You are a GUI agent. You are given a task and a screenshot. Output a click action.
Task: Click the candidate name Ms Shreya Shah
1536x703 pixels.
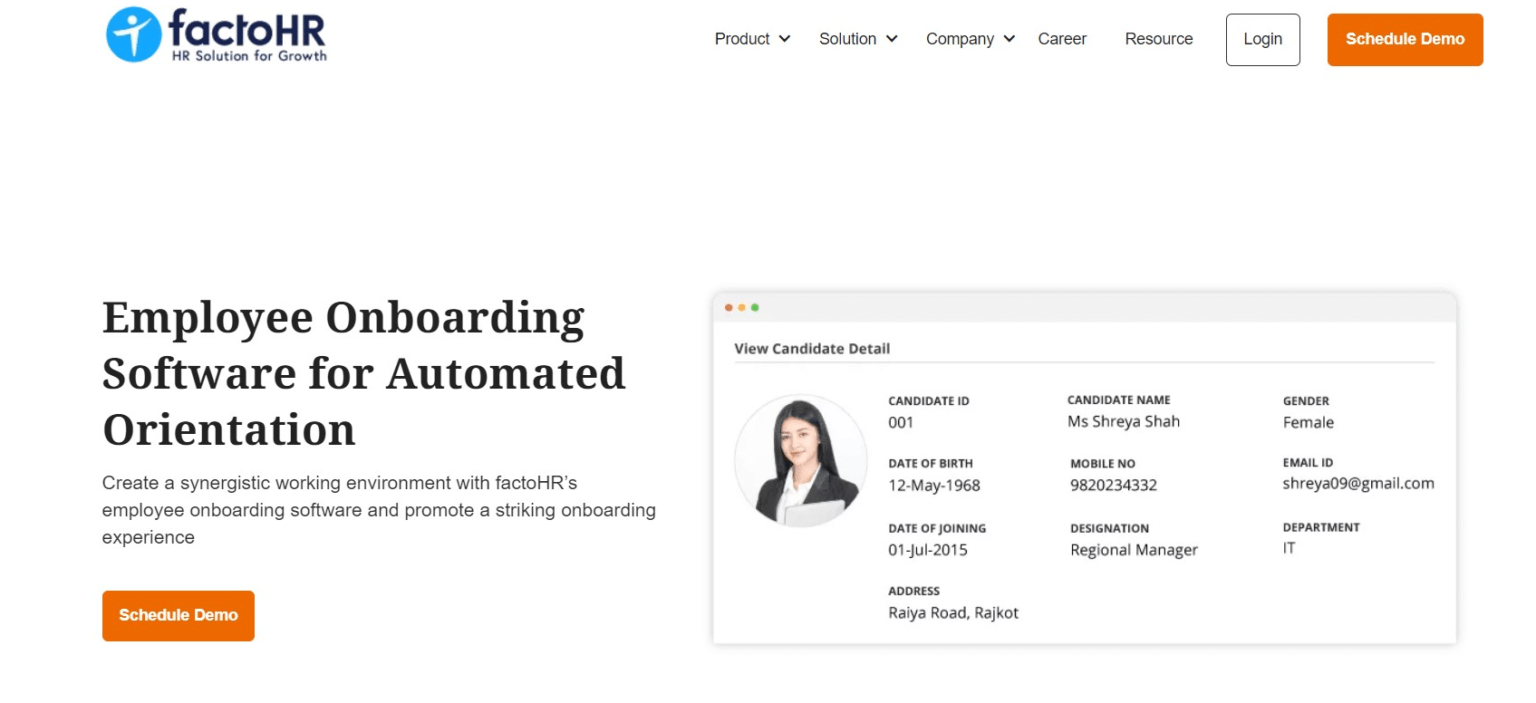pyautogui.click(x=1123, y=422)
